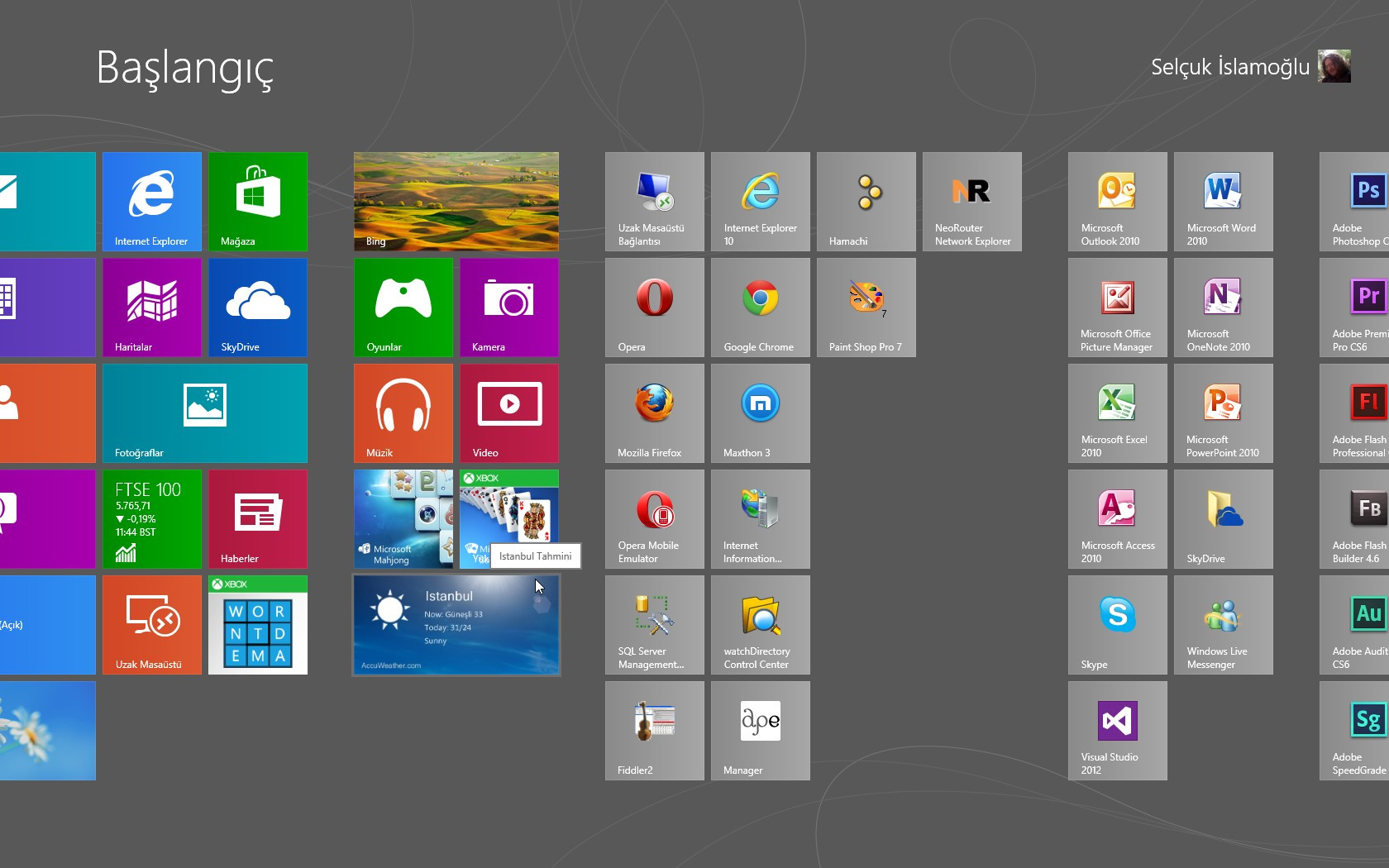
Task: Launch Microsoft Outlook 2010
Action: pos(1118,202)
